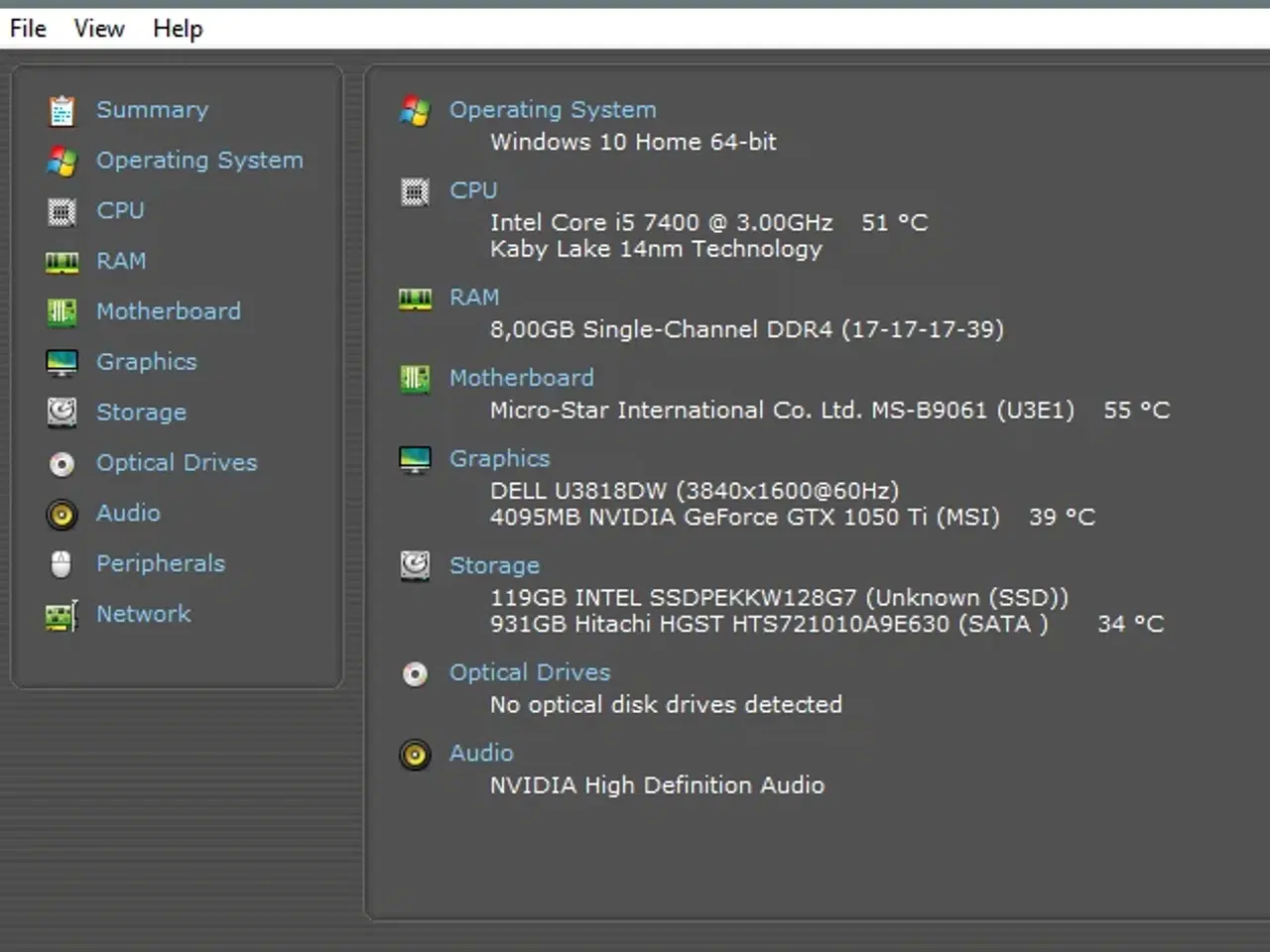1270x952 pixels.
Task: Click the motherboard temperature '55 °C'
Action: pyautogui.click(x=1137, y=410)
